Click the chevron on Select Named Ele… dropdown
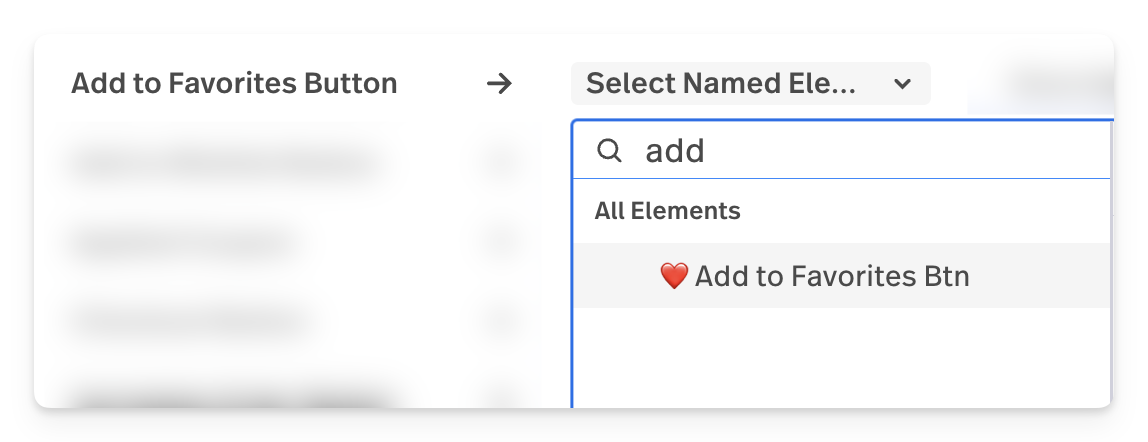The width and height of the screenshot is (1148, 442). [x=903, y=84]
